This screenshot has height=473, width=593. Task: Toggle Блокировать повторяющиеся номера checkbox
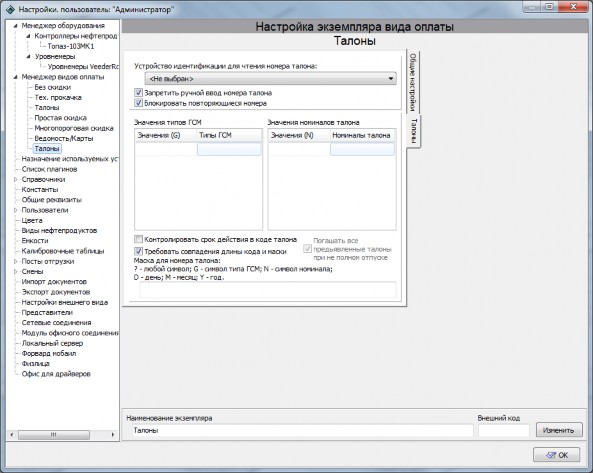click(x=138, y=103)
